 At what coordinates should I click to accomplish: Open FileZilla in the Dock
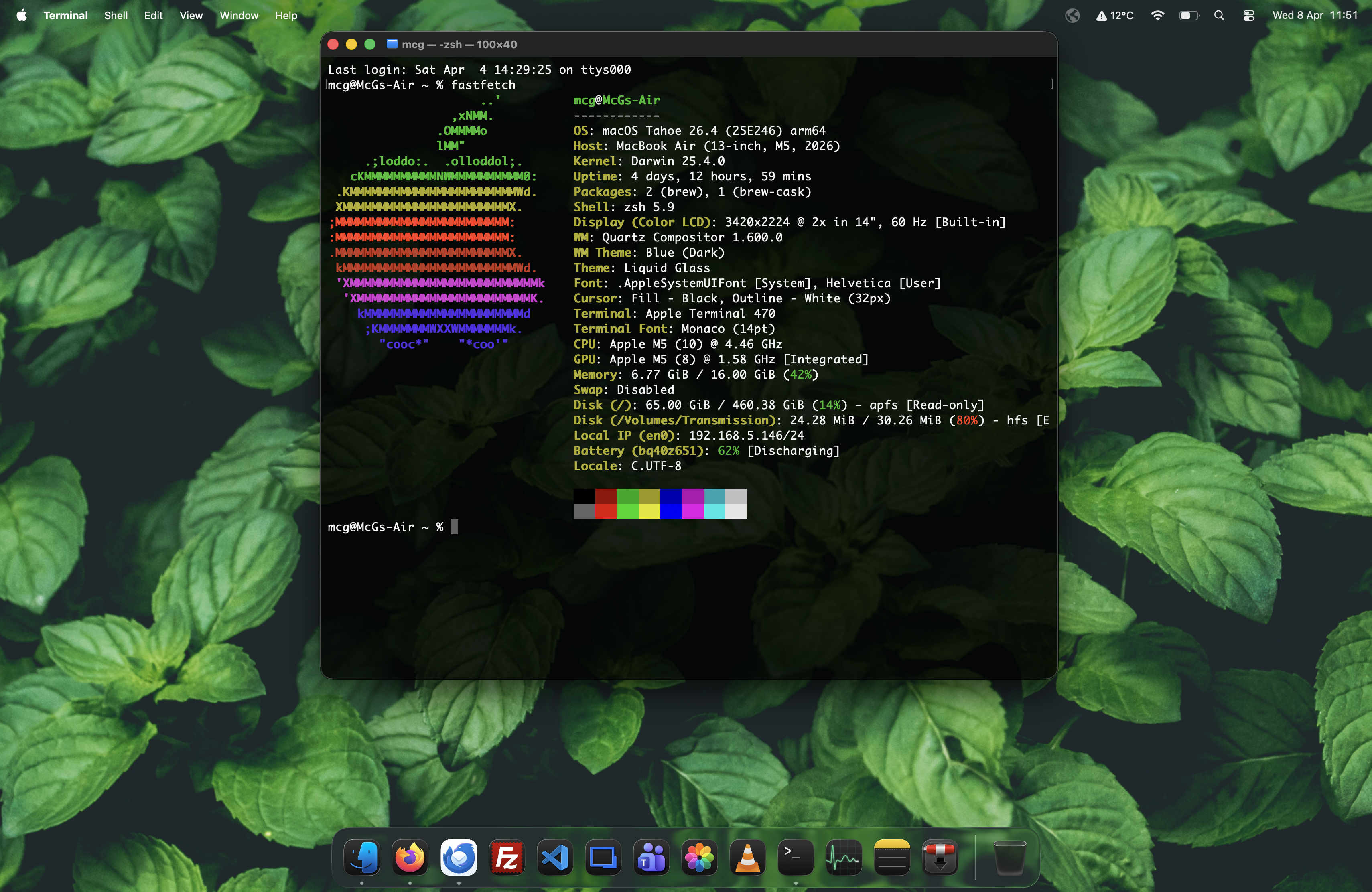coord(507,858)
